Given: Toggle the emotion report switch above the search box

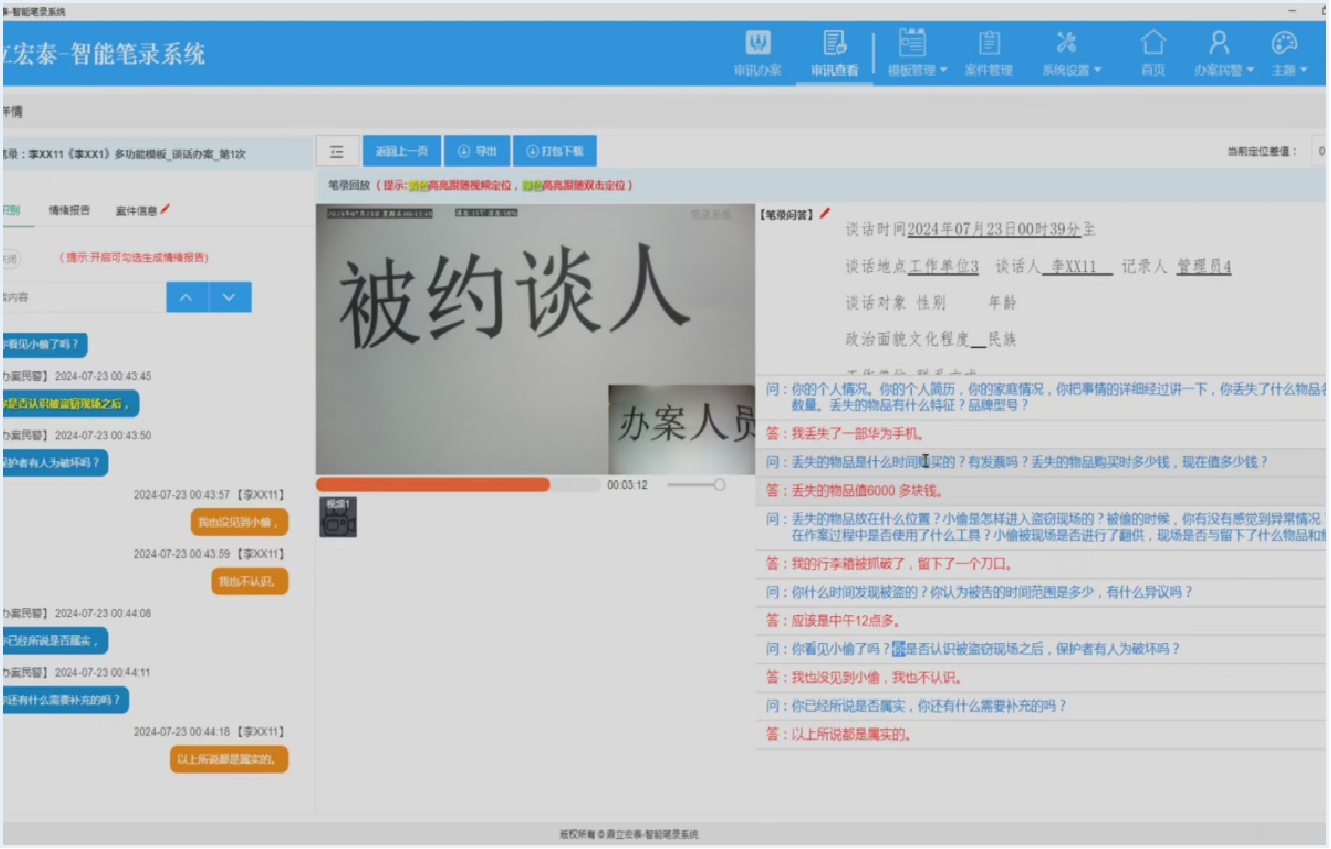Looking at the screenshot, I should (x=10, y=258).
